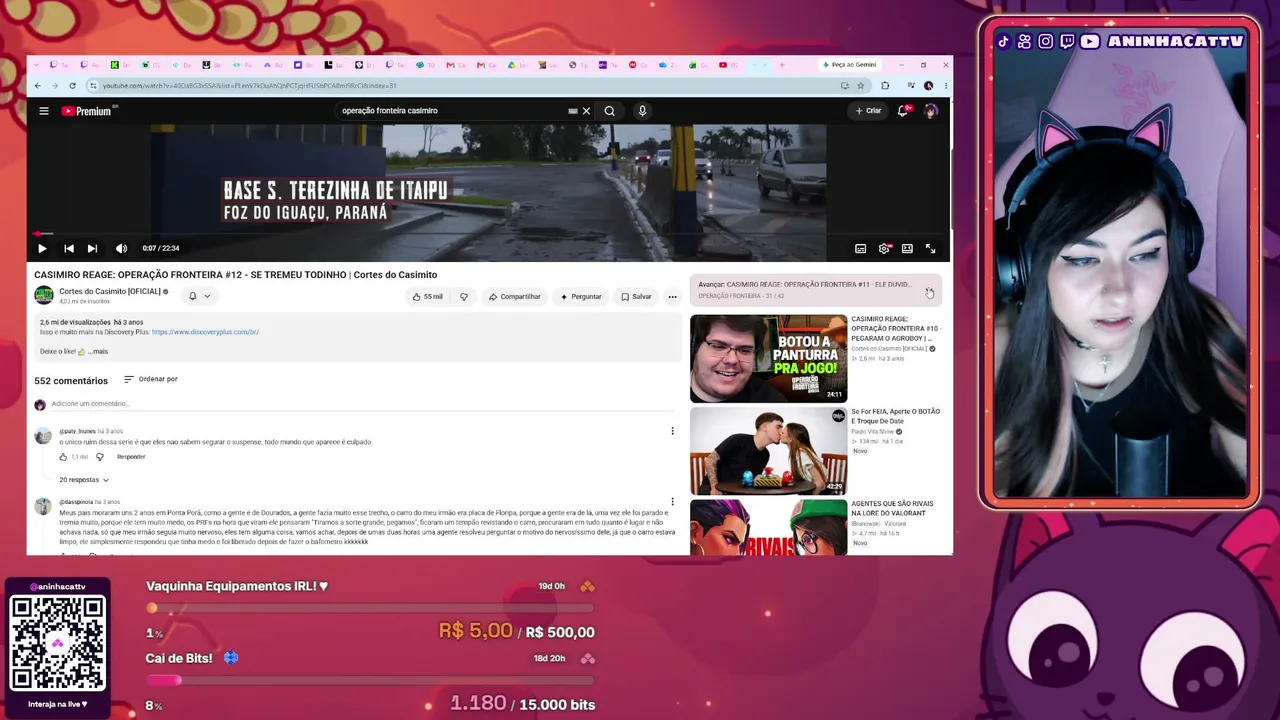Screen dimensions: 1280x720
Task: Dislike the Casimiro video
Action: click(463, 297)
